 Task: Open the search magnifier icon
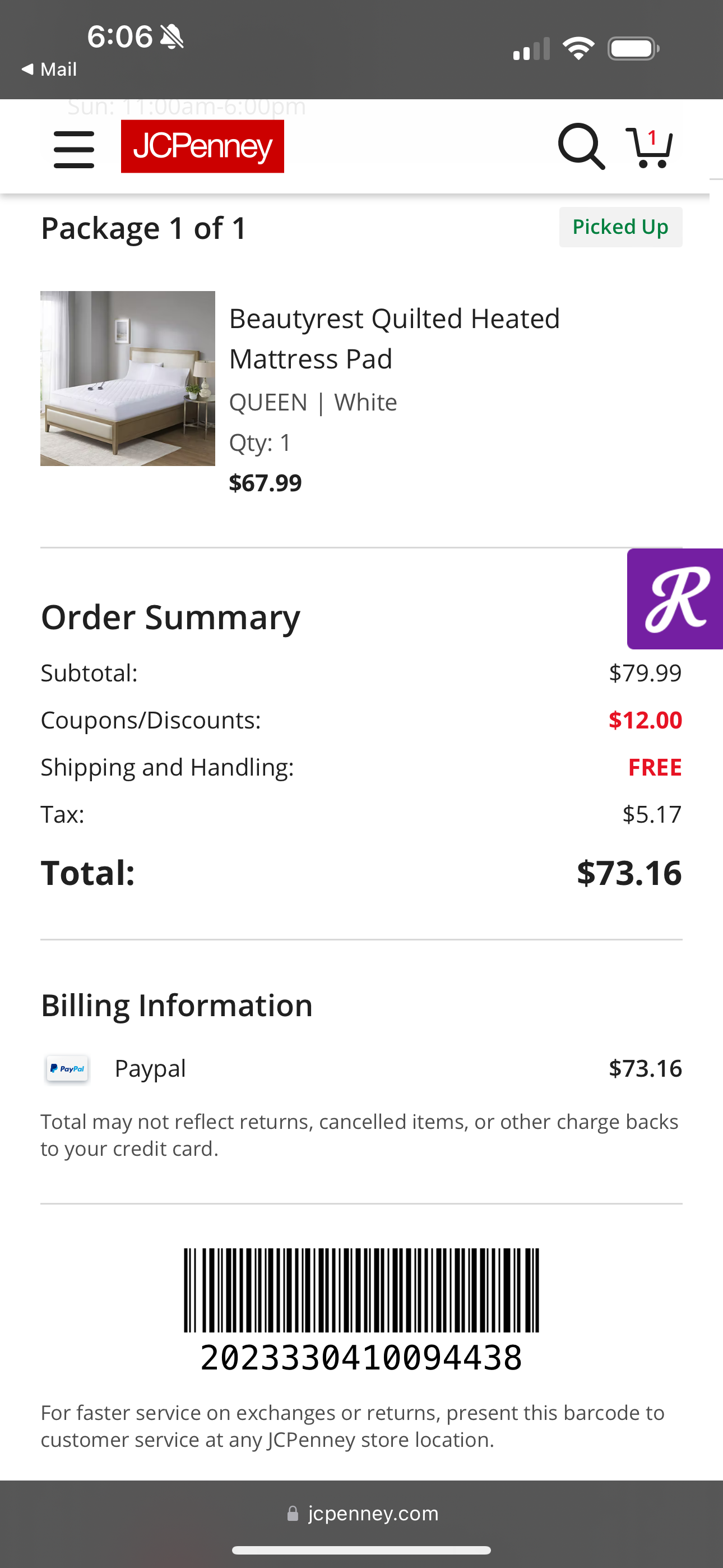(582, 147)
